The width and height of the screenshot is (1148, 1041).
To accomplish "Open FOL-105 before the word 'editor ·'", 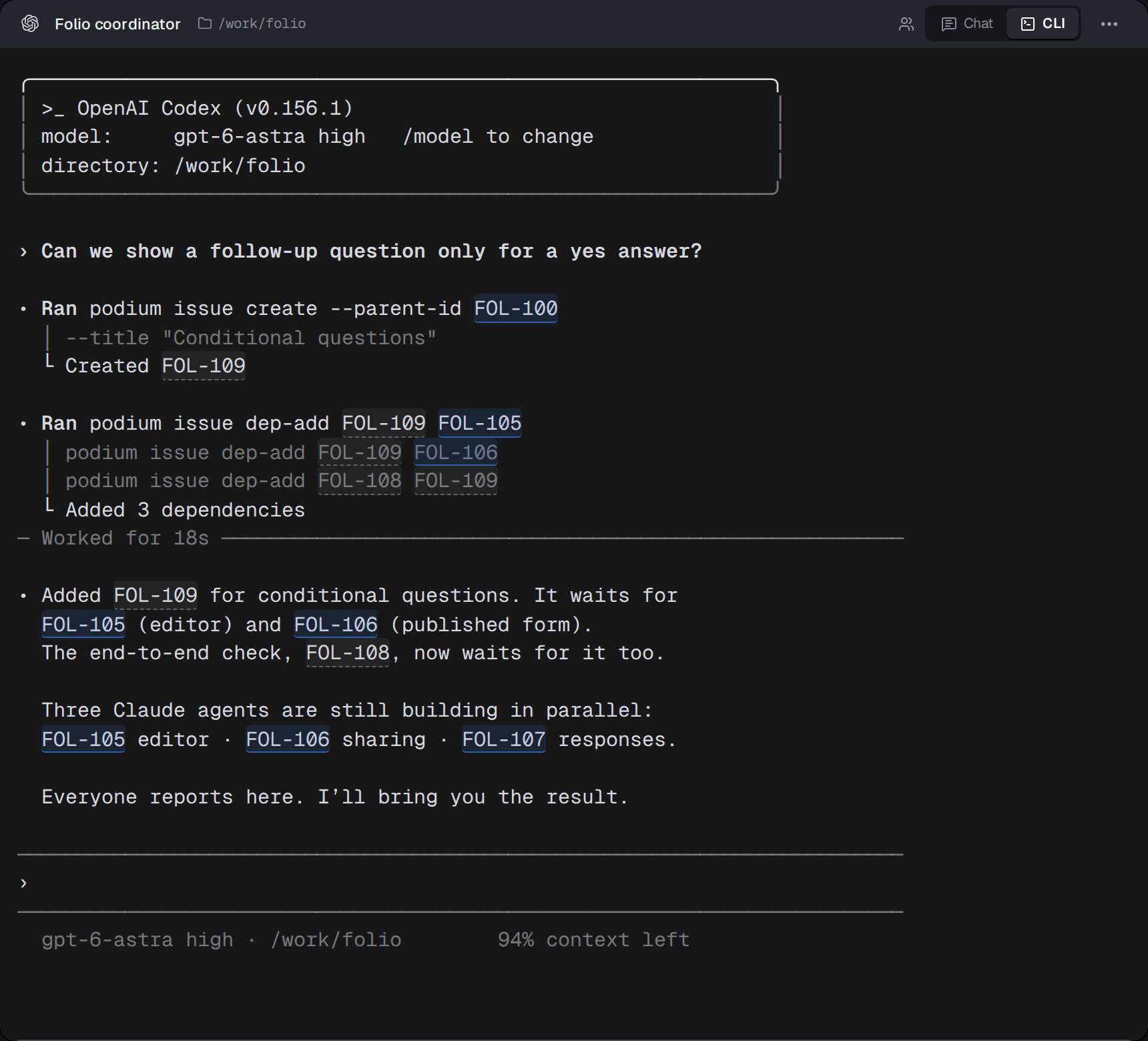I will tap(83, 739).
